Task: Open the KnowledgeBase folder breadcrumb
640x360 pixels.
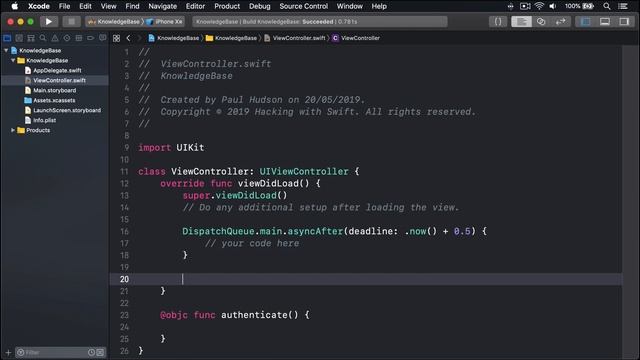Action: (231, 38)
